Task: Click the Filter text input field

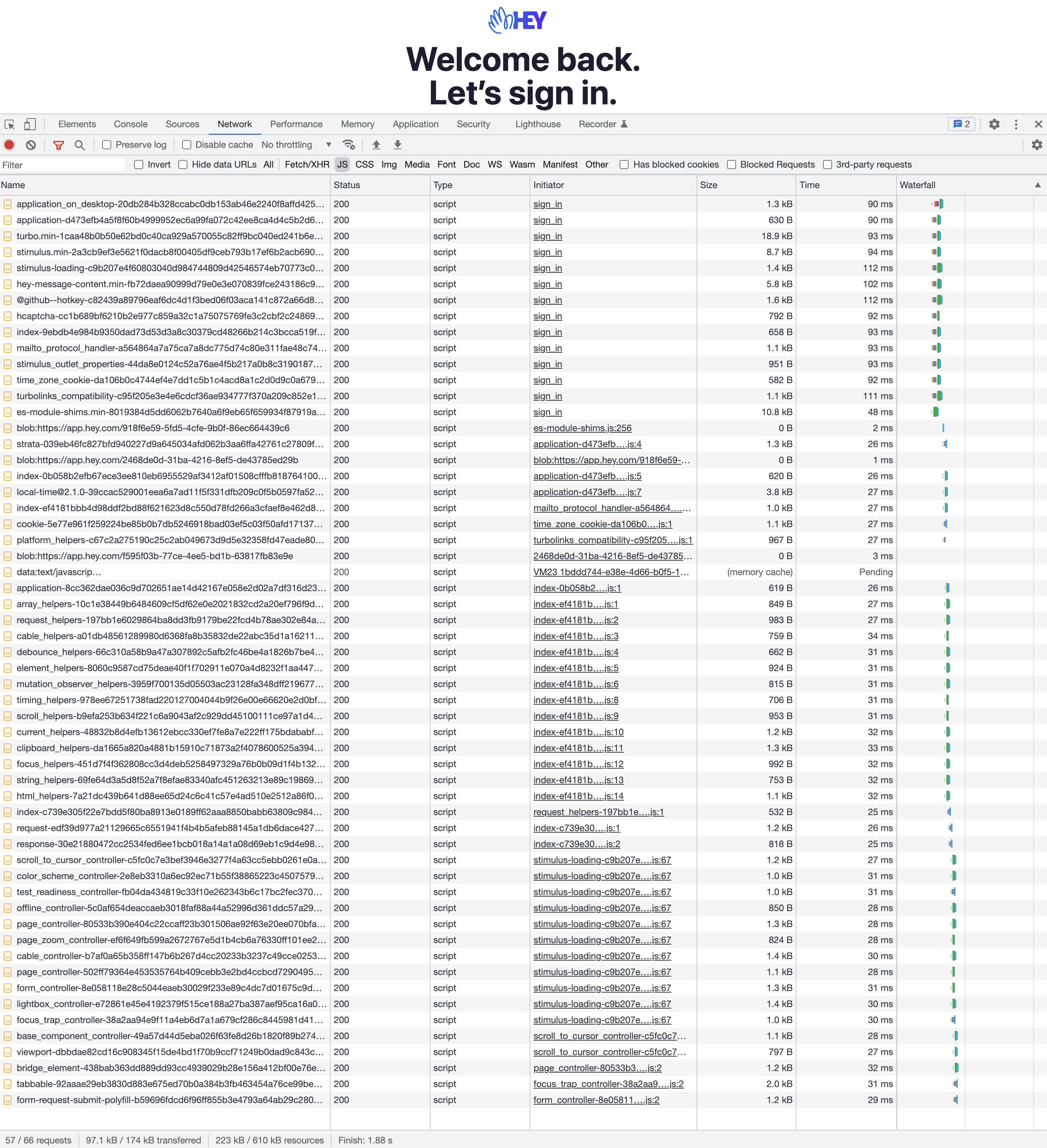Action: point(62,165)
